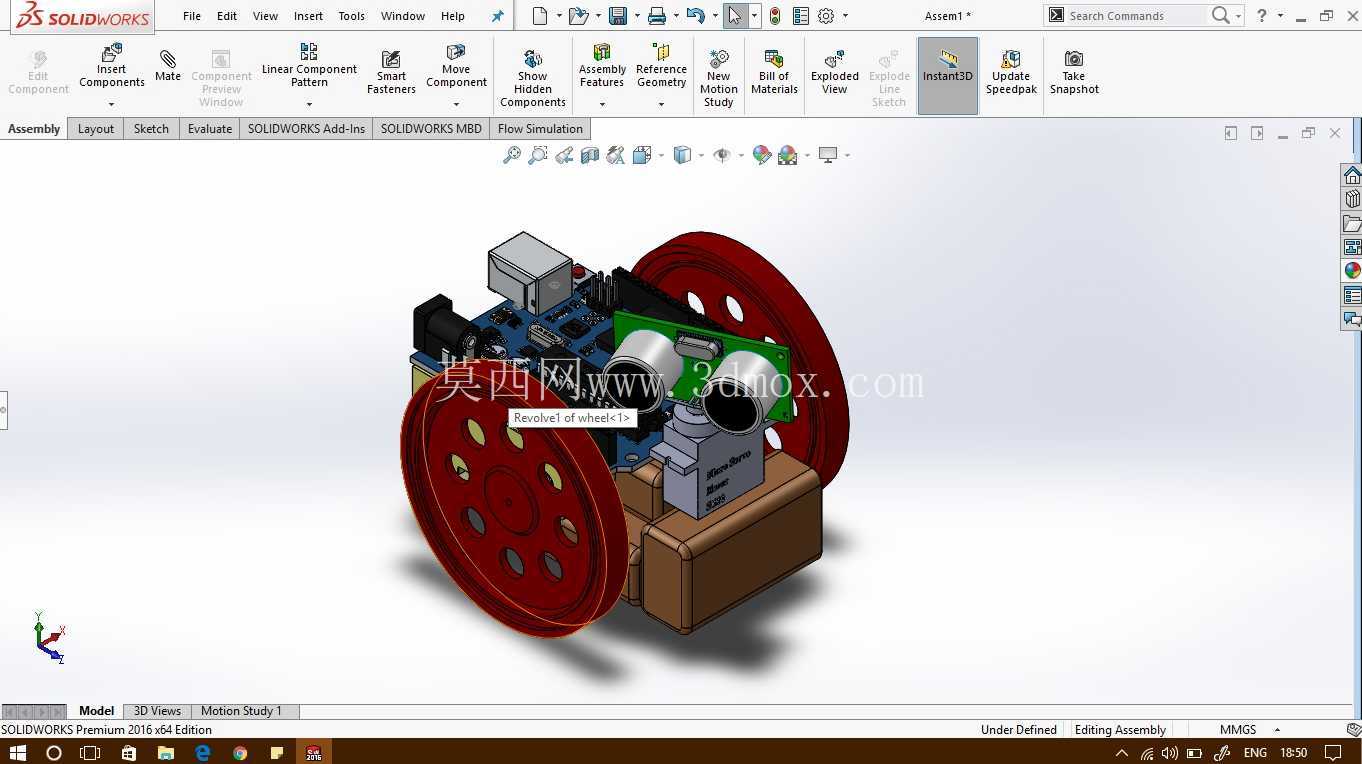
Task: Click Windows Start button
Action: coord(20,752)
